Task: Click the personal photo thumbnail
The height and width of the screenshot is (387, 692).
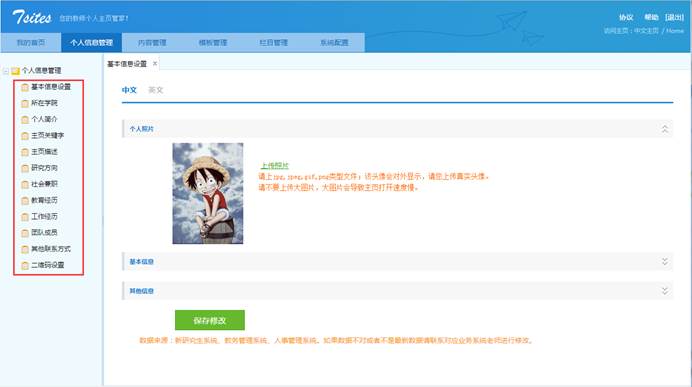Action: point(208,193)
